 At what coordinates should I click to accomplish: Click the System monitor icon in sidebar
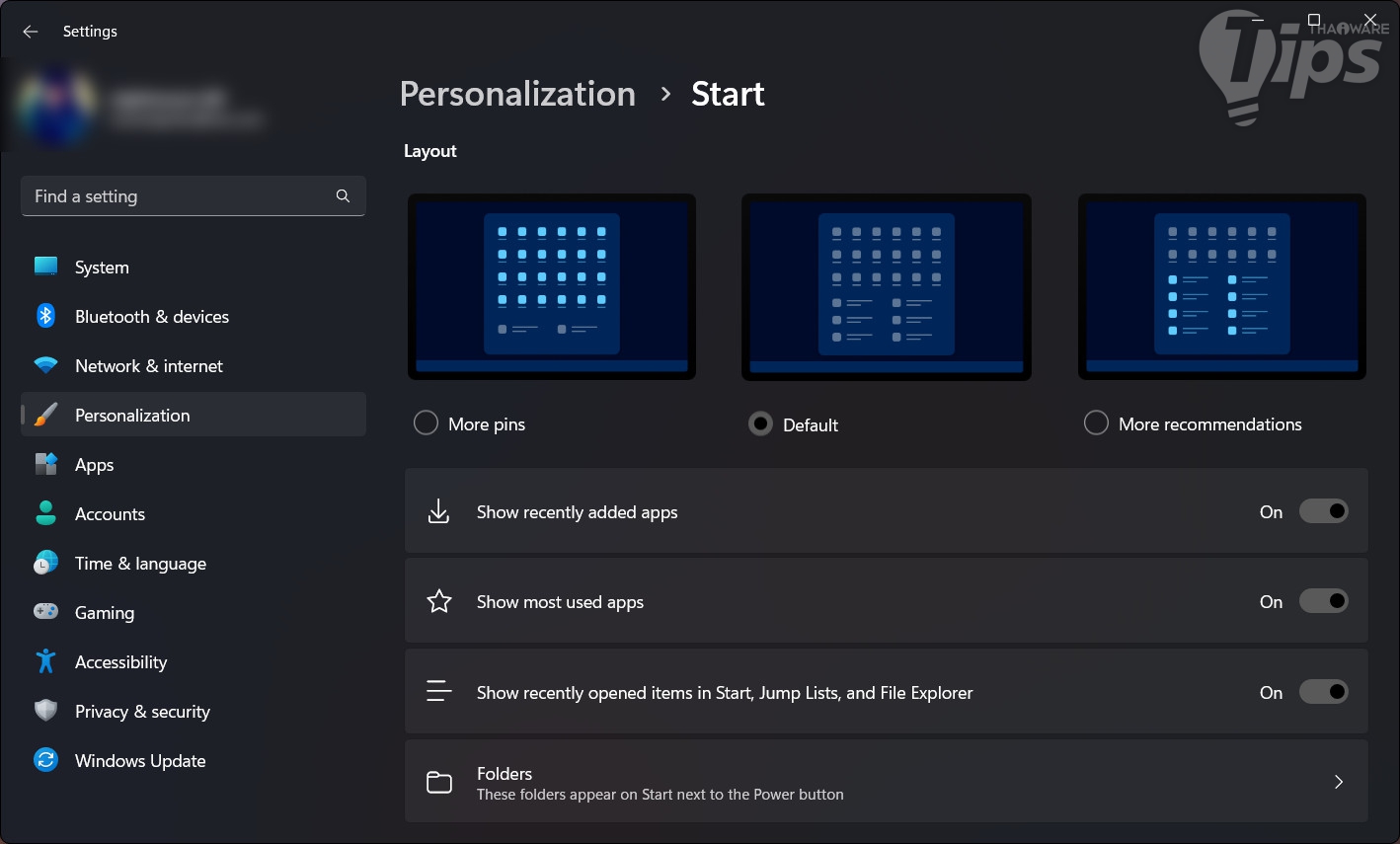click(x=45, y=267)
